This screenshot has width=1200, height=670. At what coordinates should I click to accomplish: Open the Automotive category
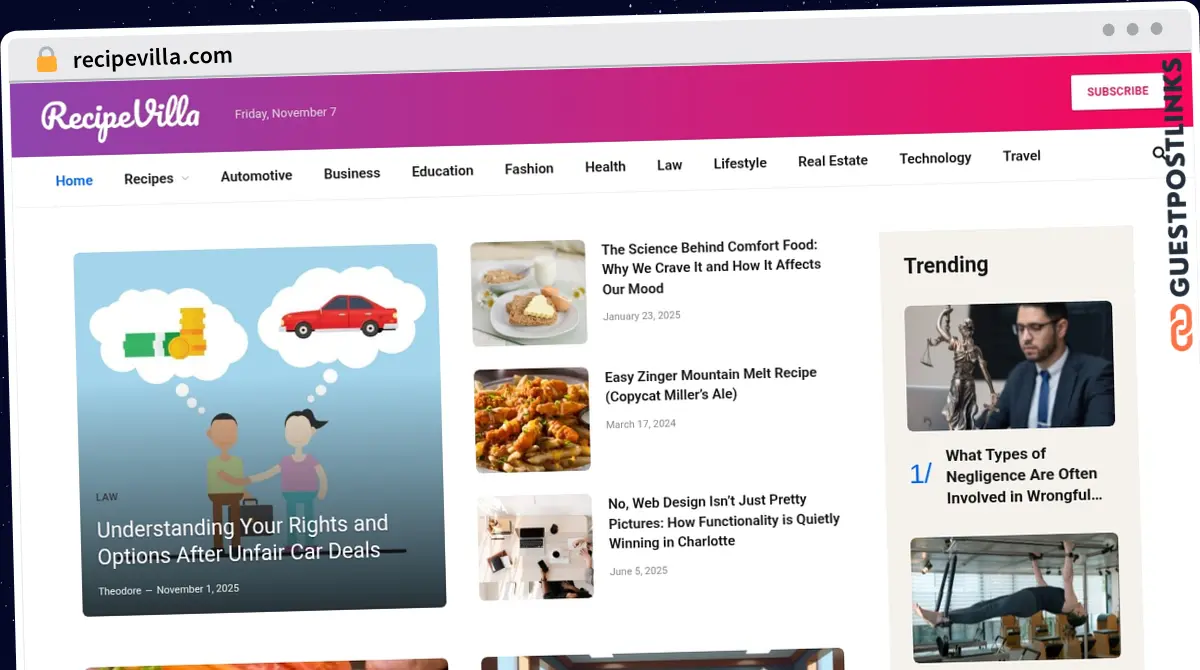256,175
